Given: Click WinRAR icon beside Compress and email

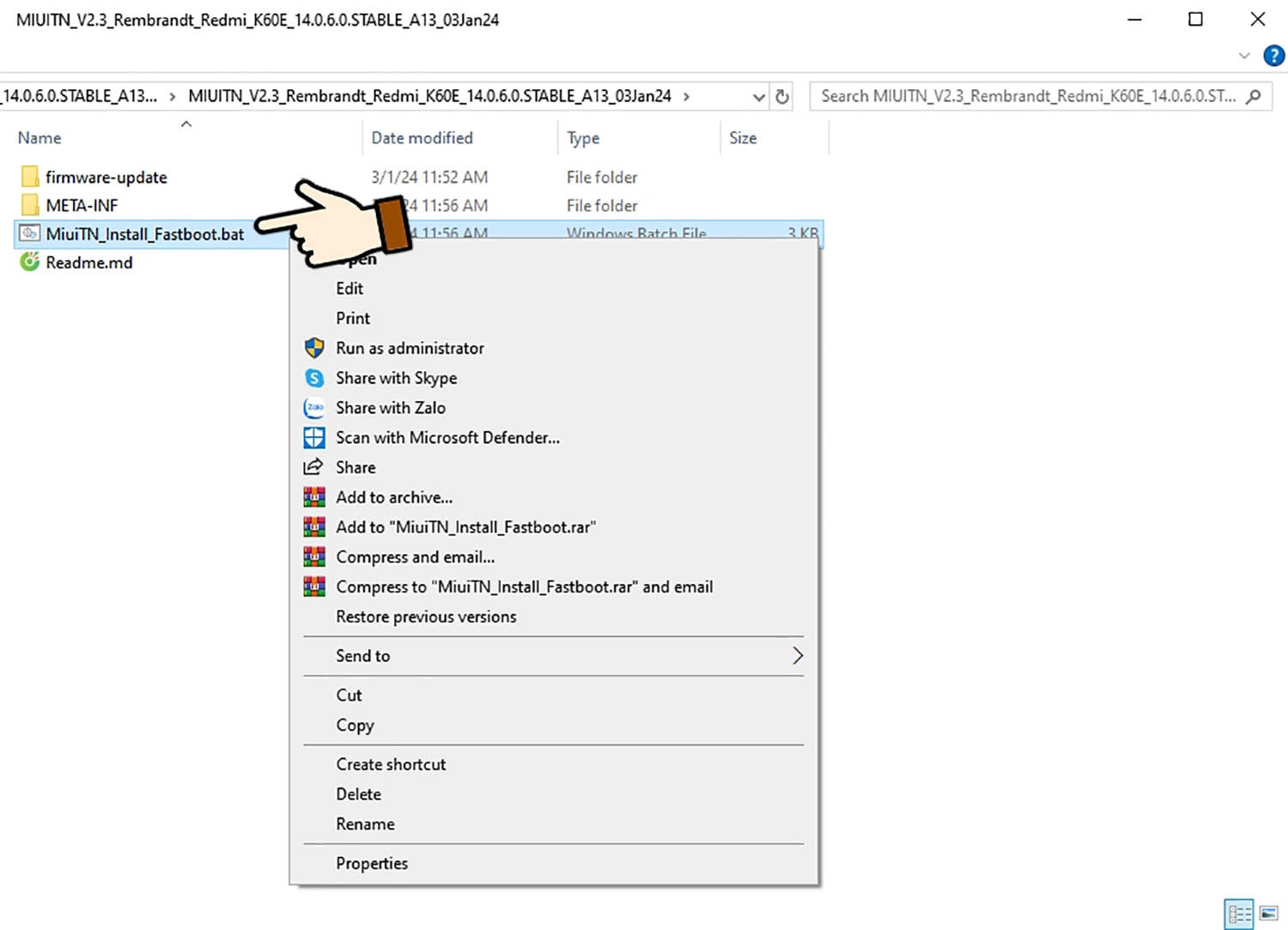Looking at the screenshot, I should 314,556.
